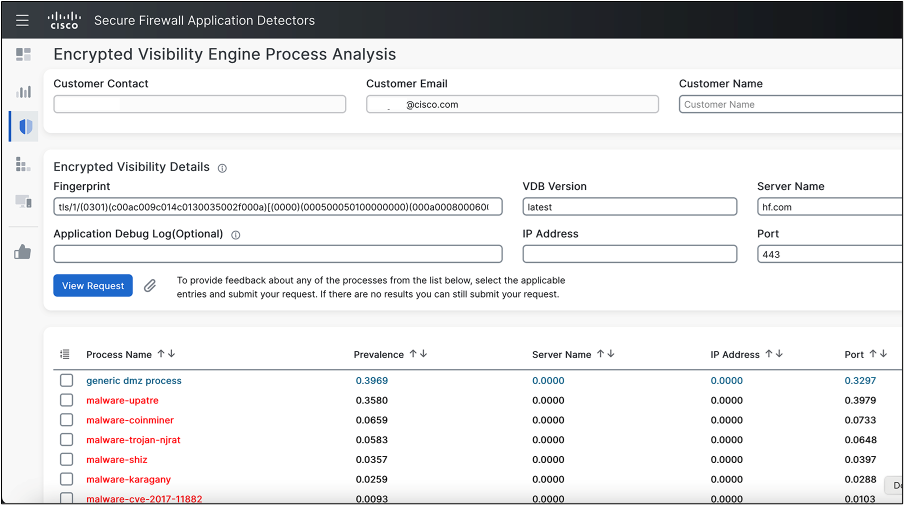Click the IP Address input field
This screenshot has width=904, height=505.
coord(630,254)
